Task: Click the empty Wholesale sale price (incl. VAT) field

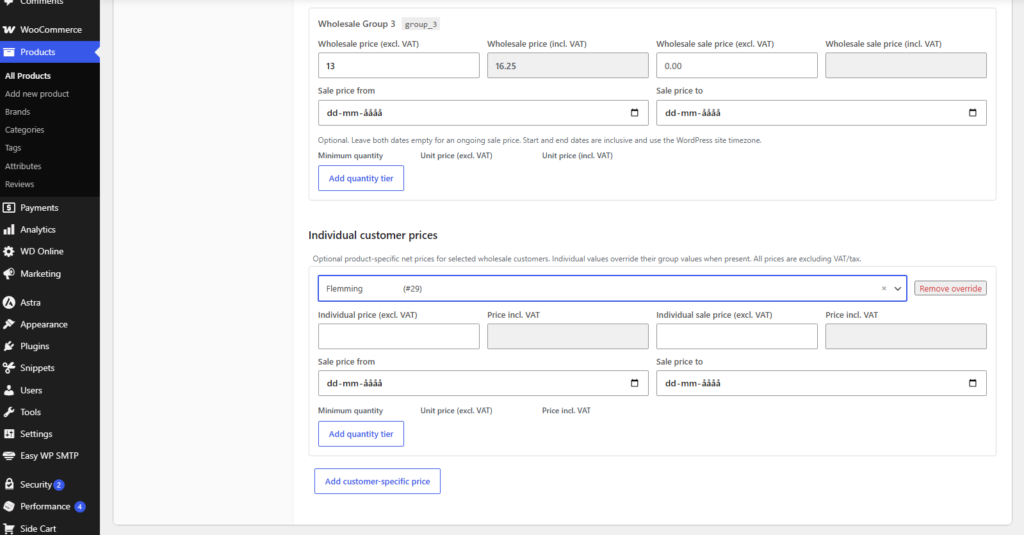Action: [906, 65]
